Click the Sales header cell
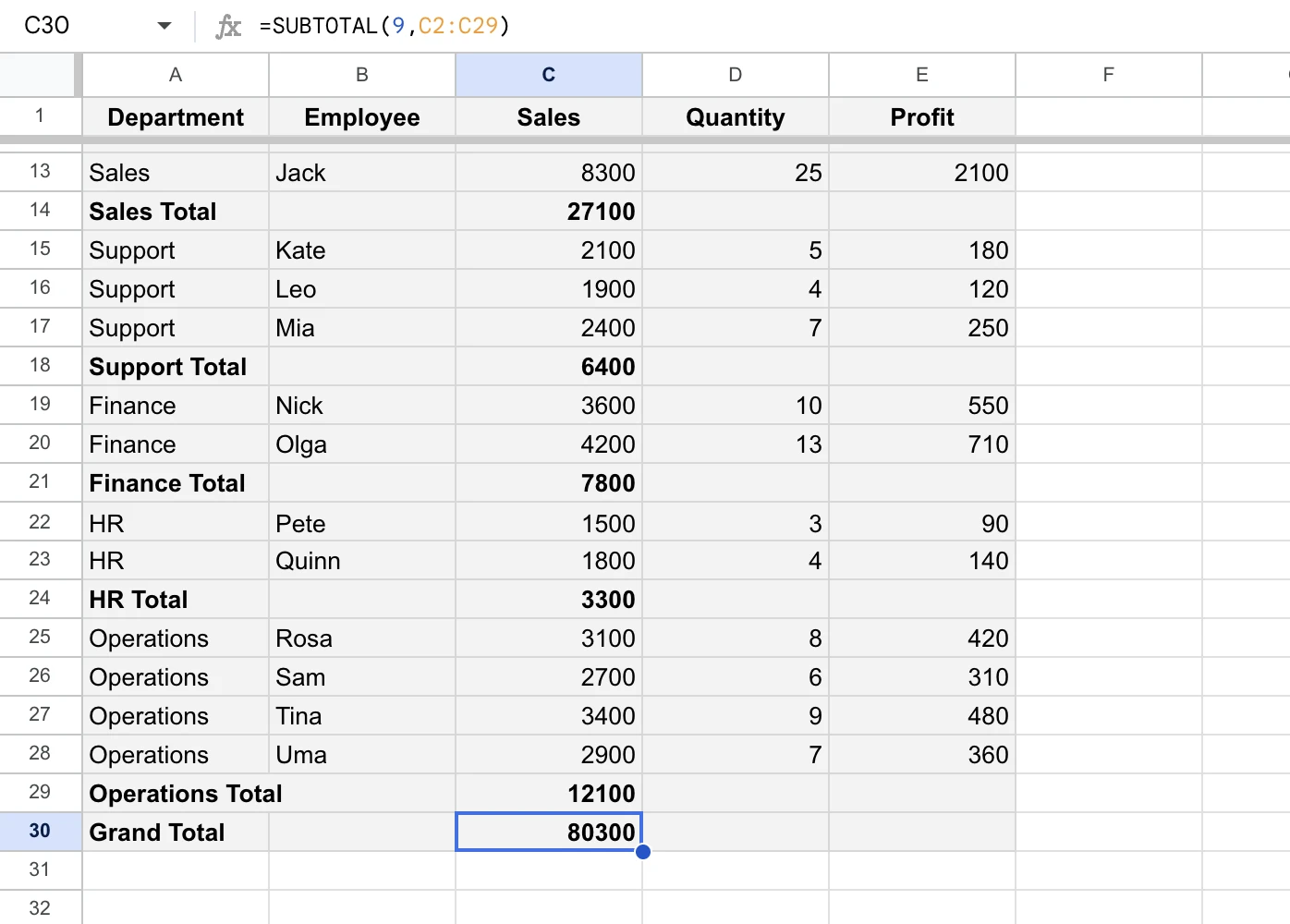Image resolution: width=1290 pixels, height=924 pixels. tap(549, 117)
